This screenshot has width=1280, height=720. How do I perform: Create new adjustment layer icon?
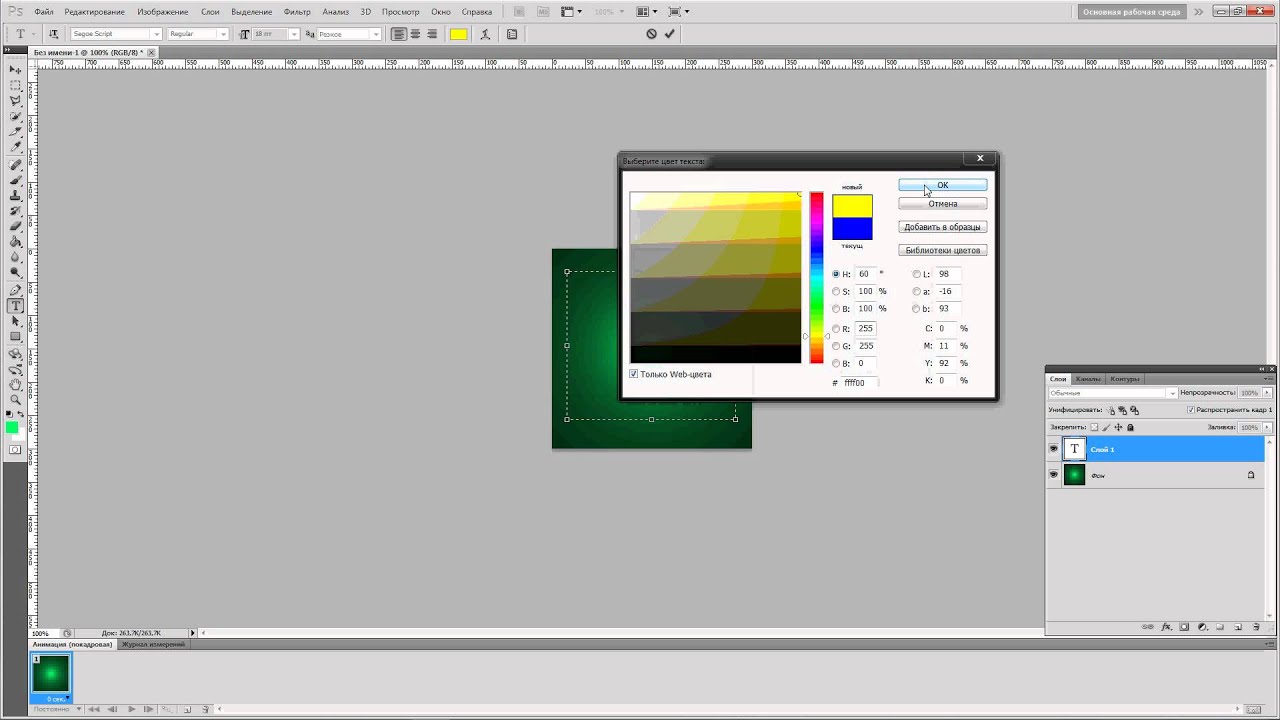(x=1202, y=627)
